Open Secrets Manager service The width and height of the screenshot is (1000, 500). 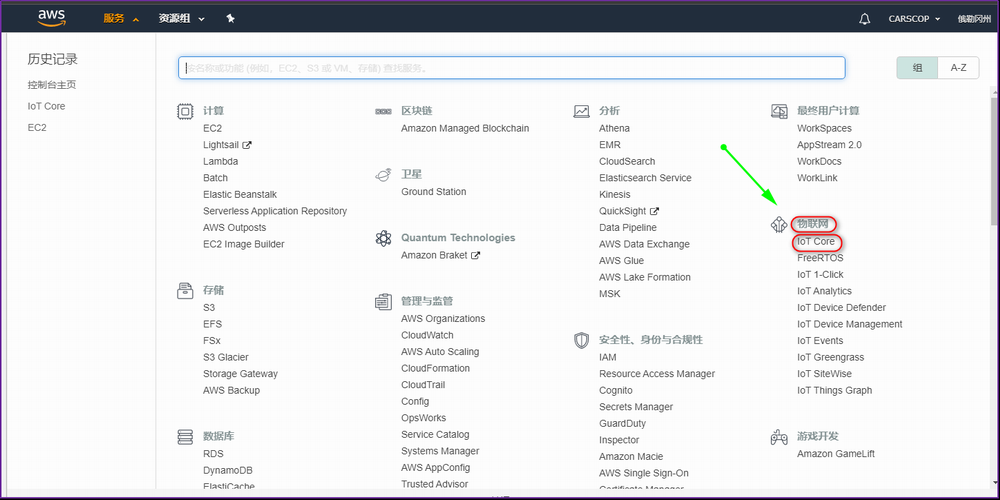(636, 407)
